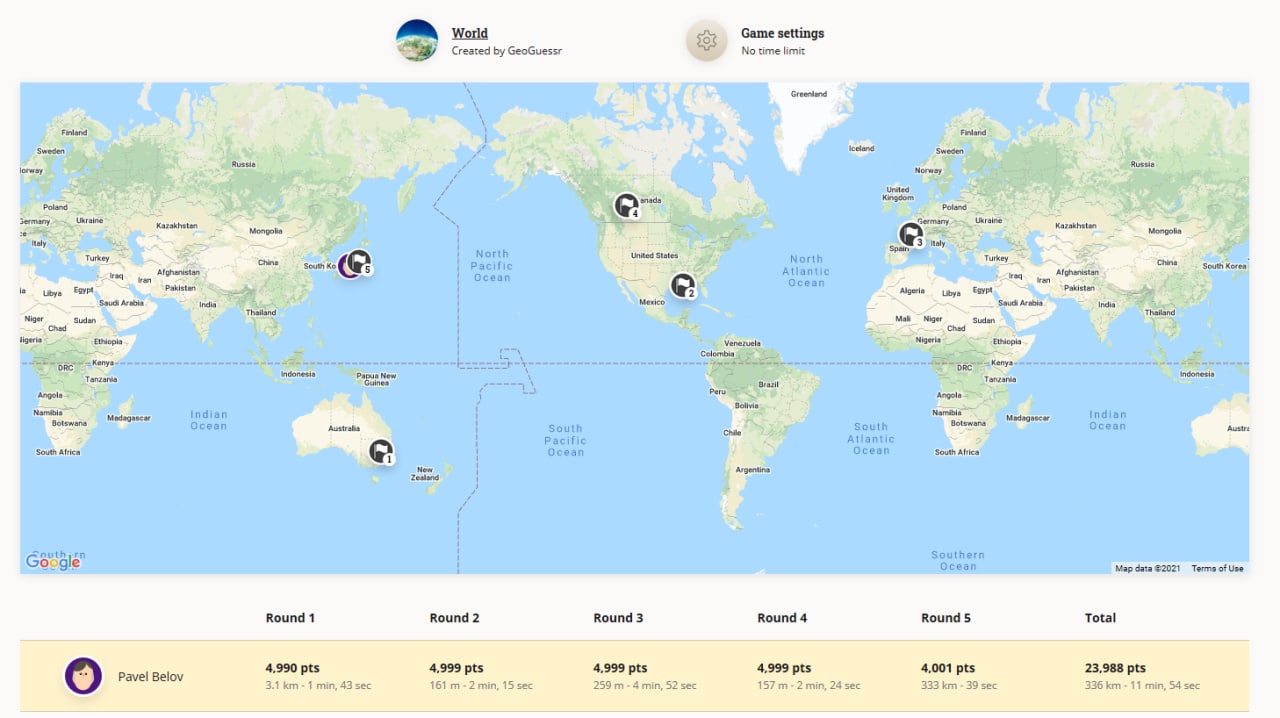This screenshot has width=1280, height=718.
Task: Click the 4,001 pts round 5 score
Action: coord(949,668)
